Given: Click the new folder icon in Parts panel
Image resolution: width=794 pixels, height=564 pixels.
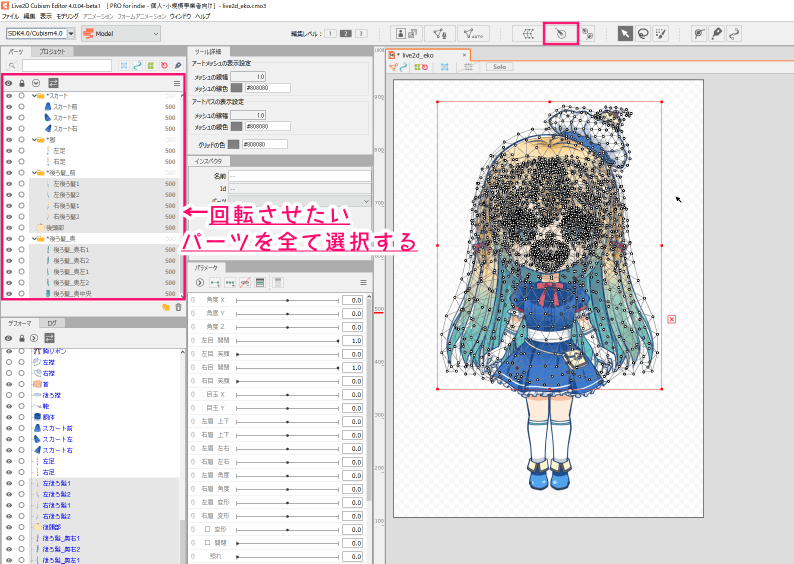Looking at the screenshot, I should click(166, 307).
